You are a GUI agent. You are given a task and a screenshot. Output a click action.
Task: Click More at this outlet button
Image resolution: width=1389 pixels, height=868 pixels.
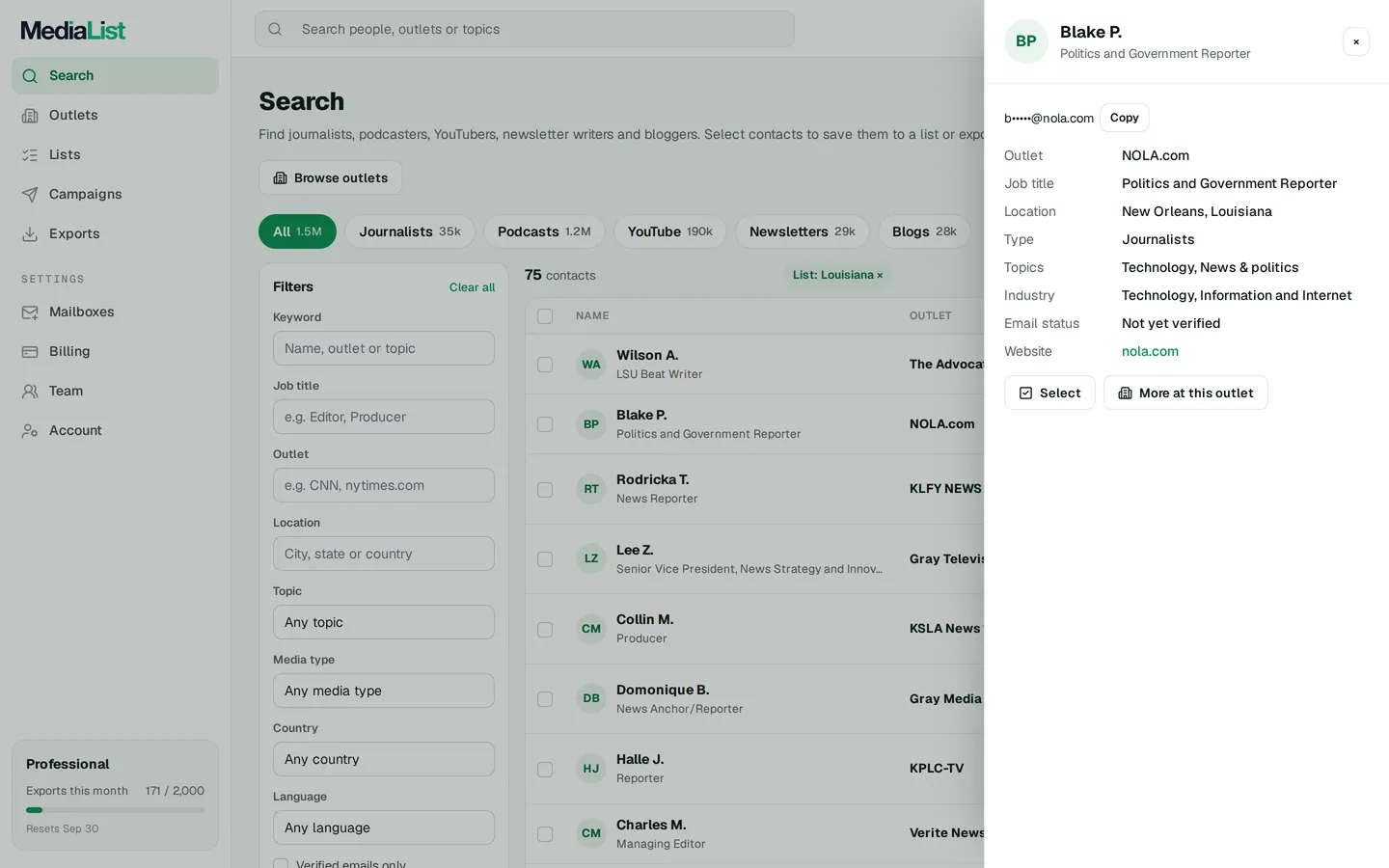pyautogui.click(x=1185, y=393)
